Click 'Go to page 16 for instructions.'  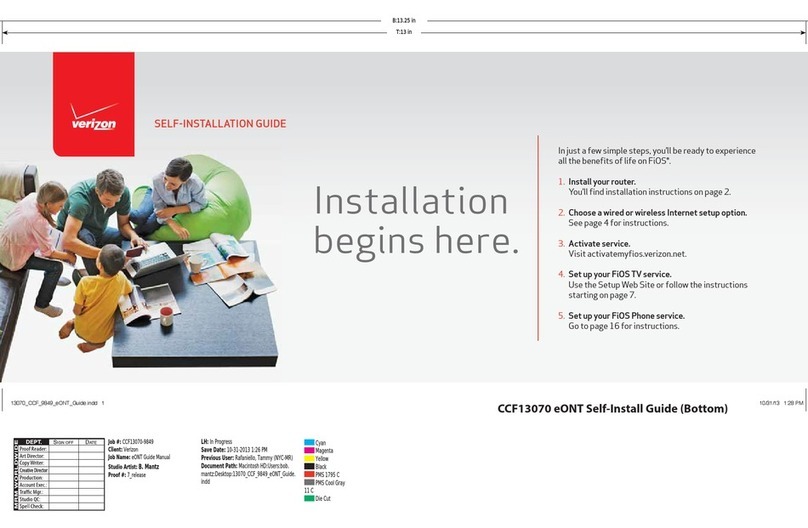tap(624, 326)
